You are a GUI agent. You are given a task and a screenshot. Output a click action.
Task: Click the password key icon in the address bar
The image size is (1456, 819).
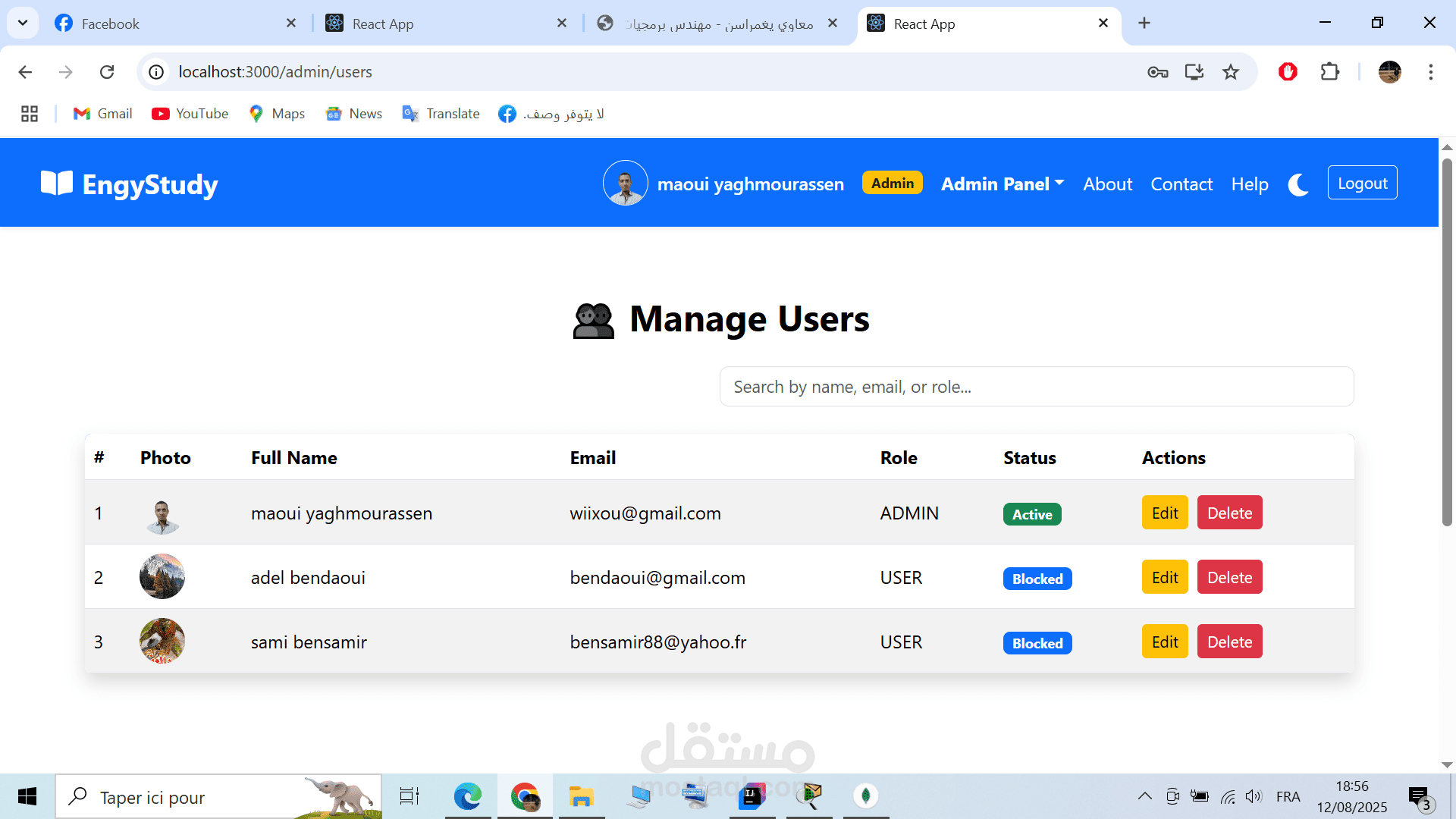[1157, 72]
